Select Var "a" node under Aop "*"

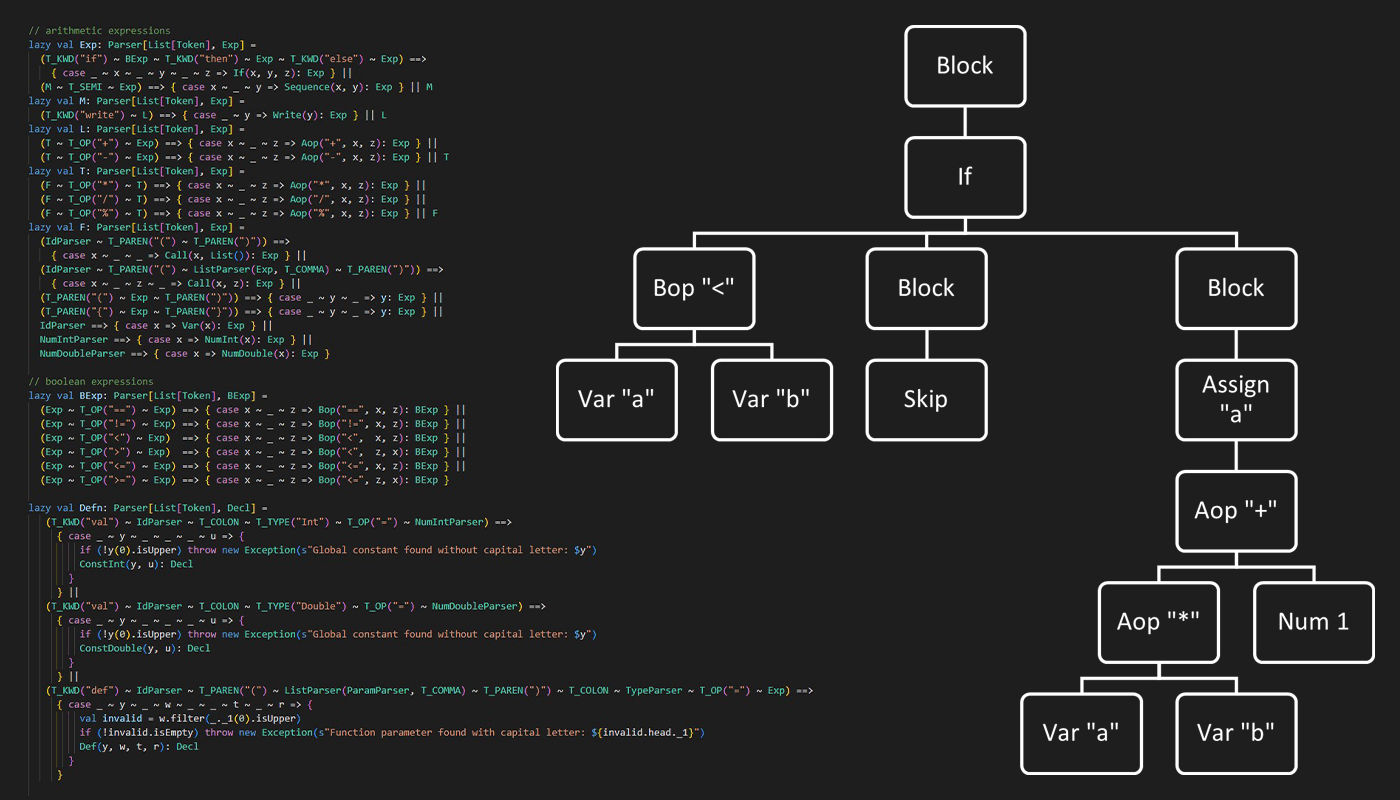tap(1080, 732)
